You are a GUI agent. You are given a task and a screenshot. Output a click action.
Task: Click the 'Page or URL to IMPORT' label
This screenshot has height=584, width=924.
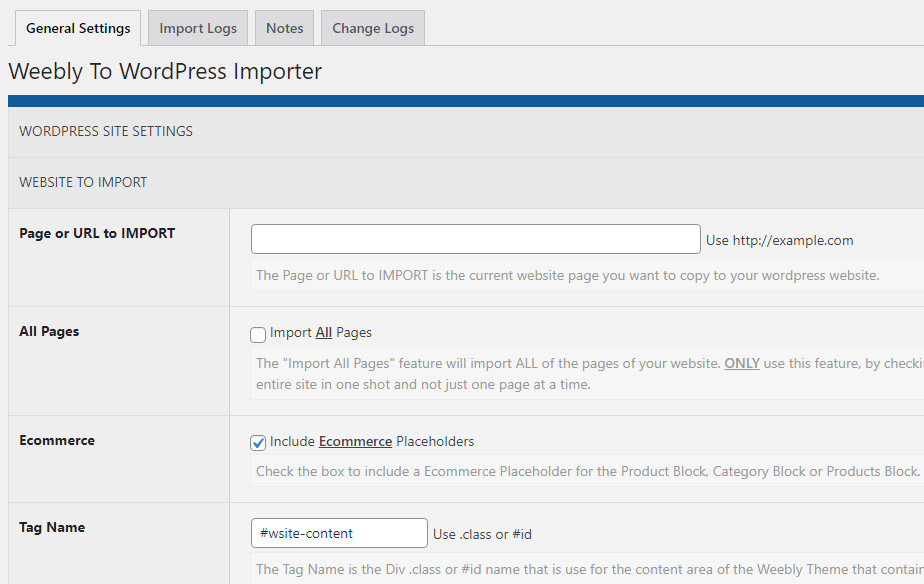click(97, 233)
